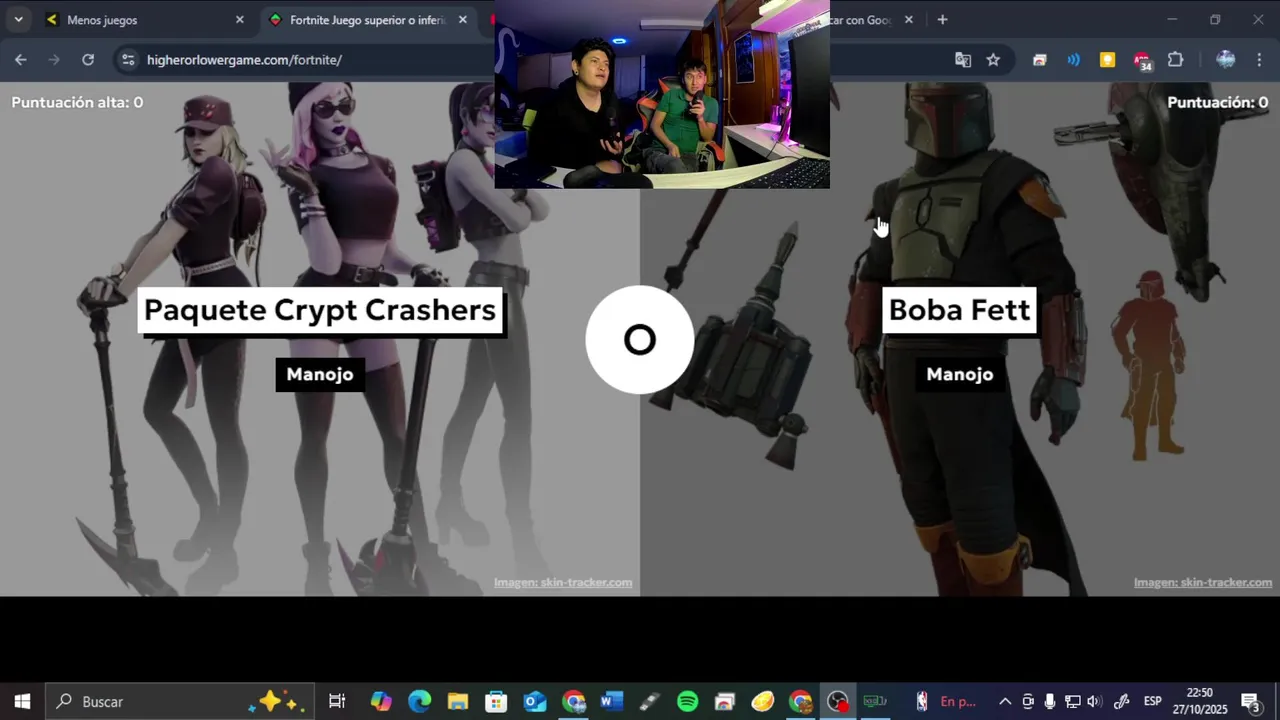Screen dimensions: 1280x720
Task: Select the Fortnite Juego superior o inferior tab
Action: pos(369,19)
